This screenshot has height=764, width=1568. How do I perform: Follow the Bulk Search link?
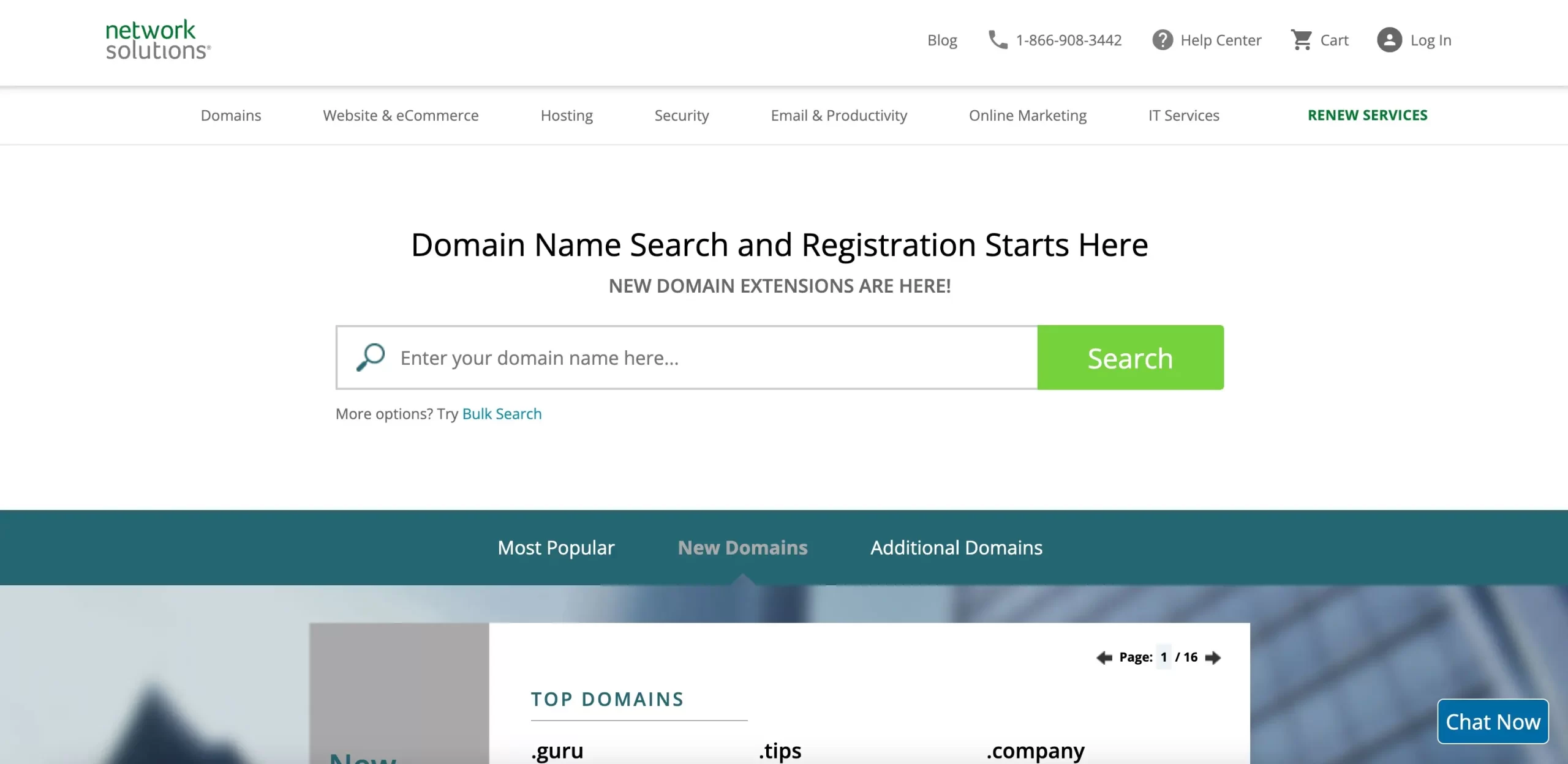tap(502, 414)
